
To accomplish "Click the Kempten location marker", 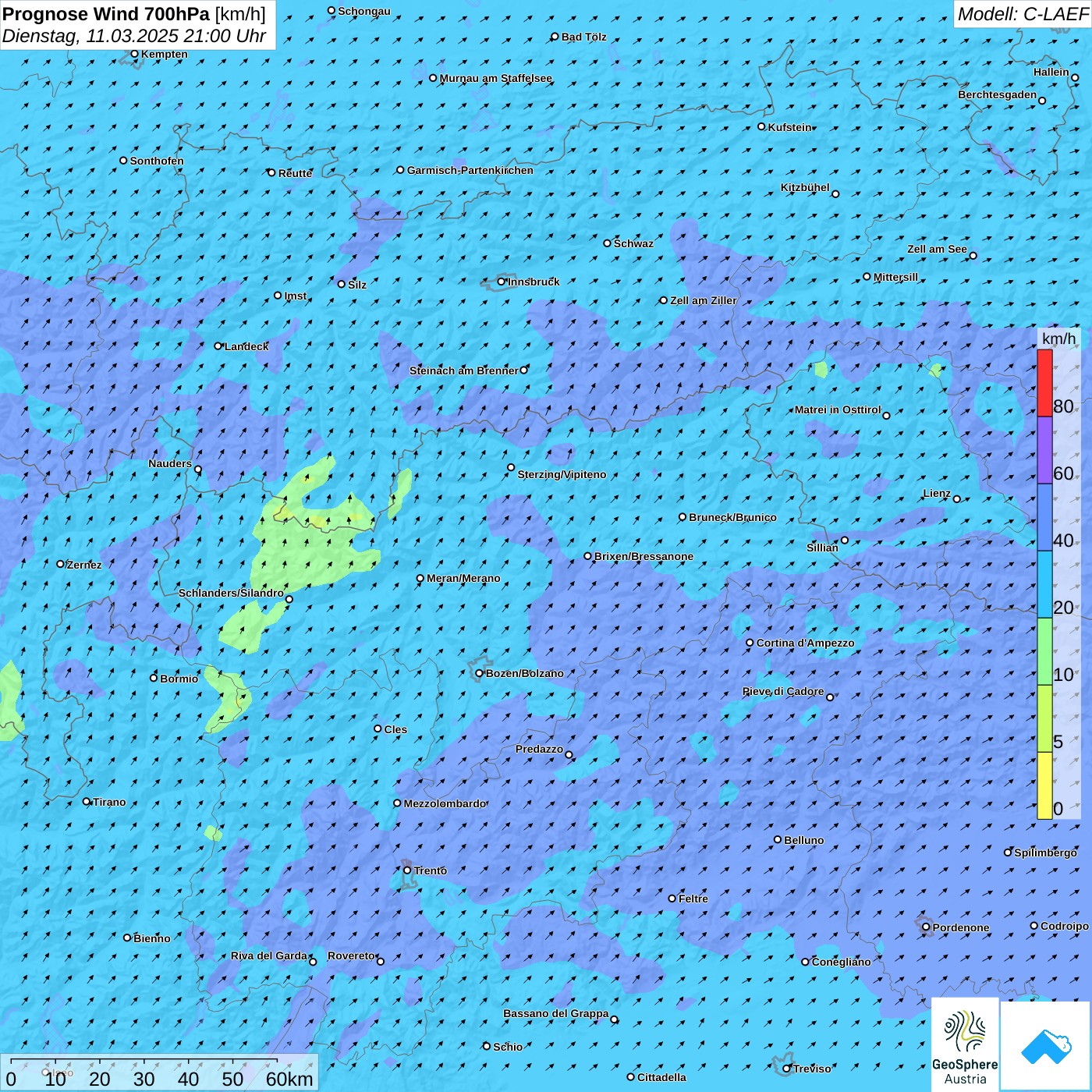I will 134,54.
